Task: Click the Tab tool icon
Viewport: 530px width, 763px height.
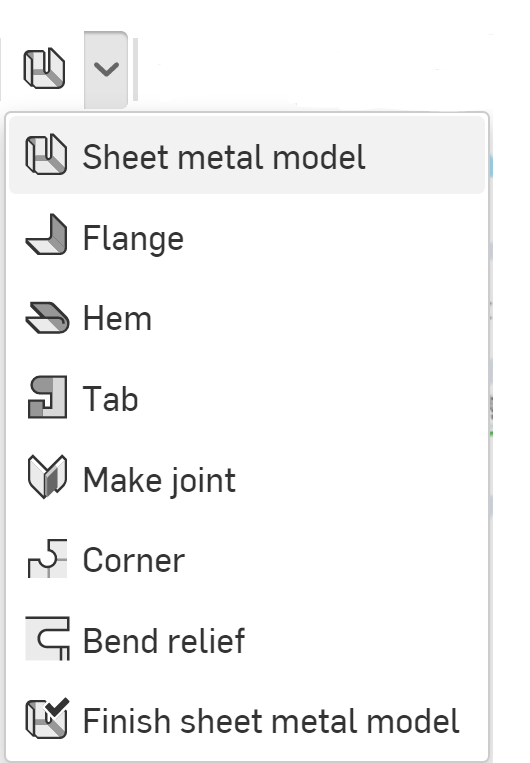Action: [x=47, y=397]
